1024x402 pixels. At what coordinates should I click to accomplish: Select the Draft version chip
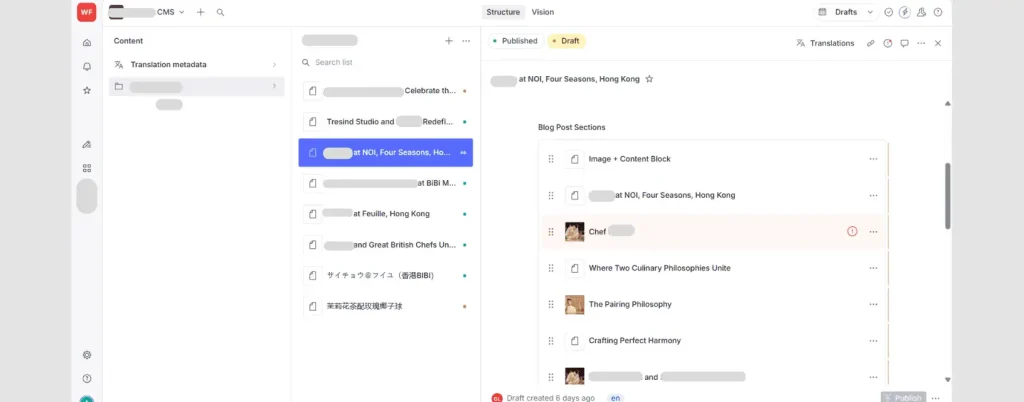click(x=565, y=41)
